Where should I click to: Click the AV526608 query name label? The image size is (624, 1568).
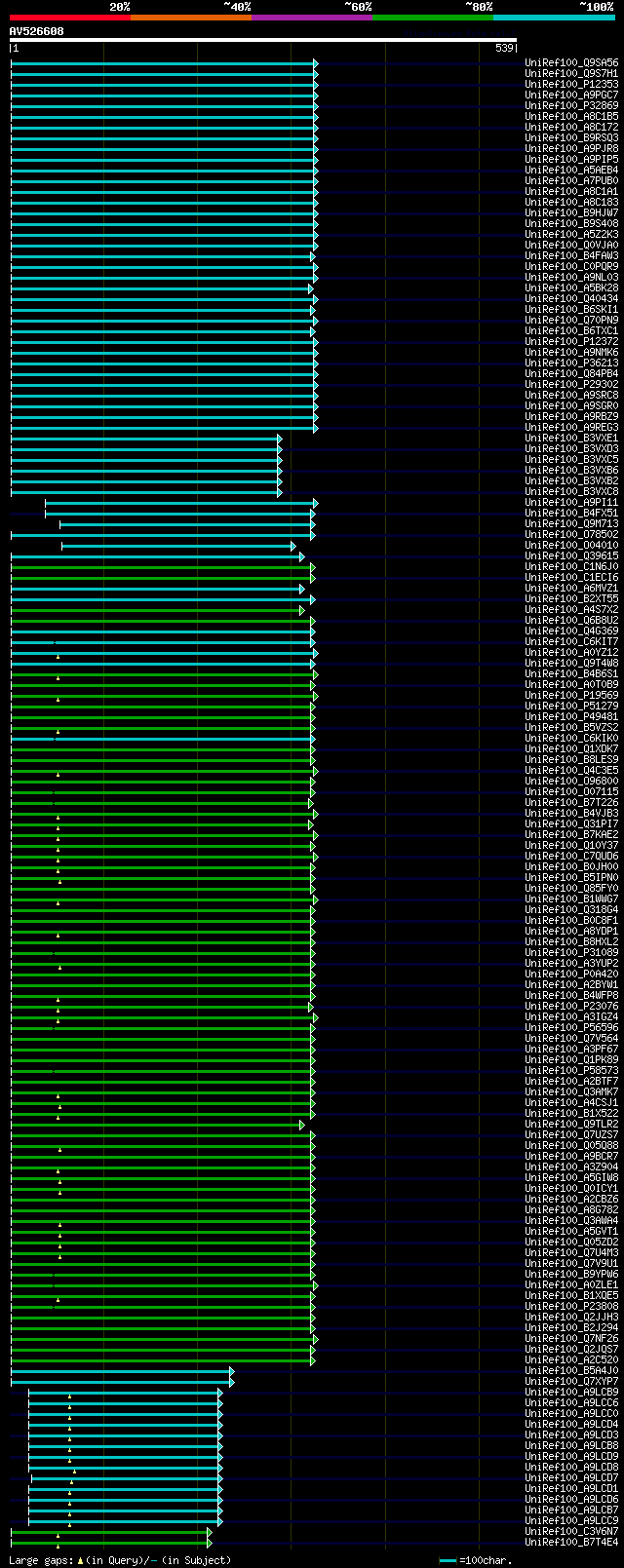click(x=37, y=31)
